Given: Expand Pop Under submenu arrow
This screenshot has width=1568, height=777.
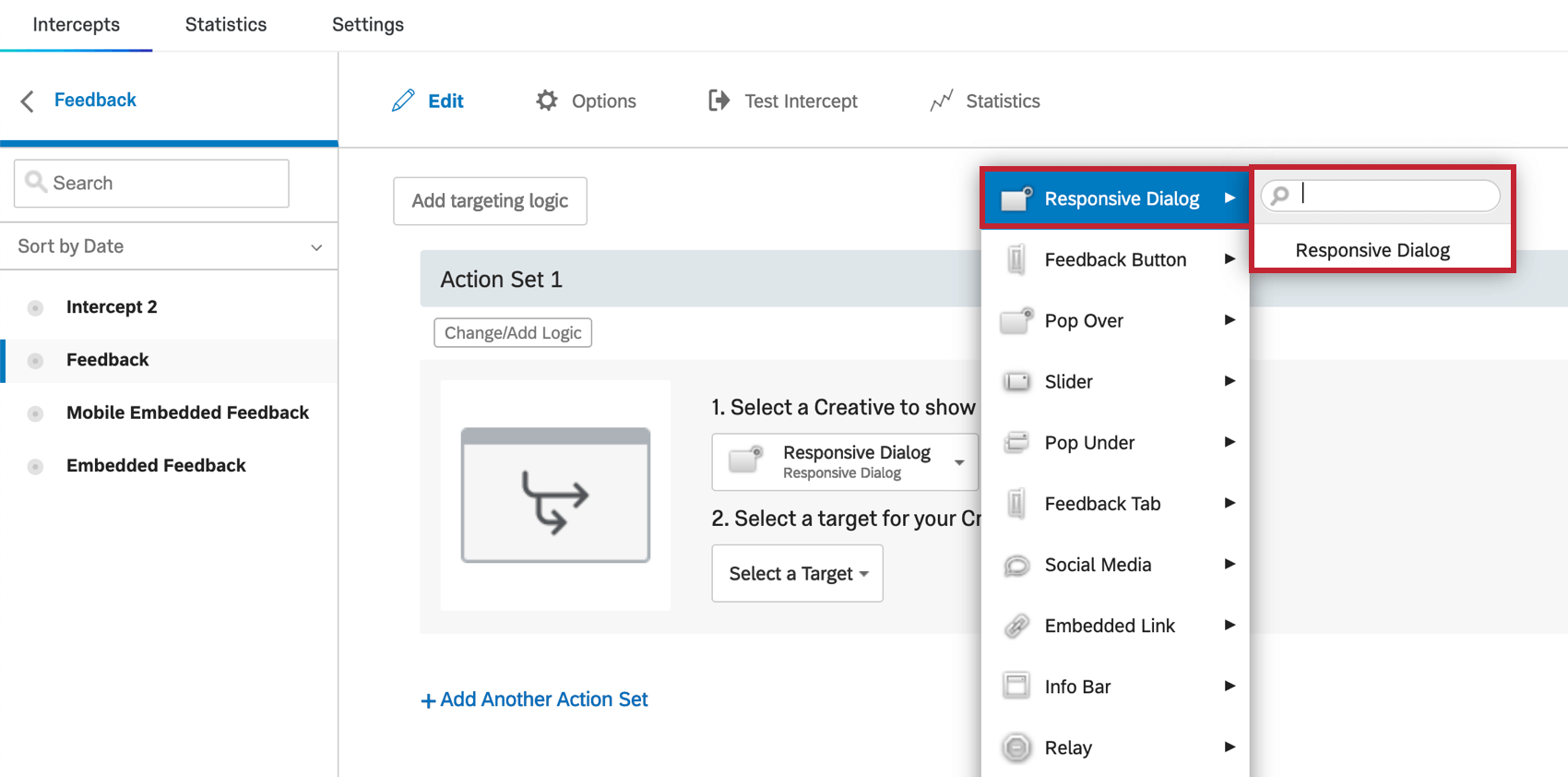Looking at the screenshot, I should pos(1229,441).
